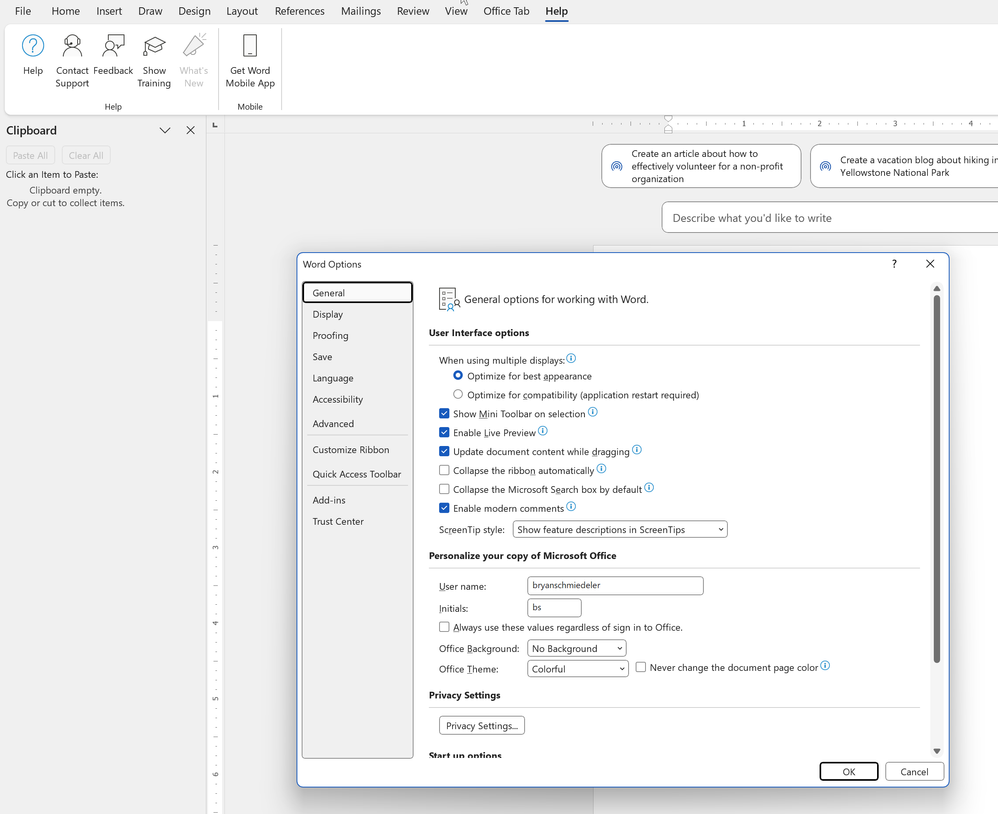This screenshot has width=998, height=814.
Task: Click the Feedback icon in Help ribbon
Action: (x=113, y=46)
